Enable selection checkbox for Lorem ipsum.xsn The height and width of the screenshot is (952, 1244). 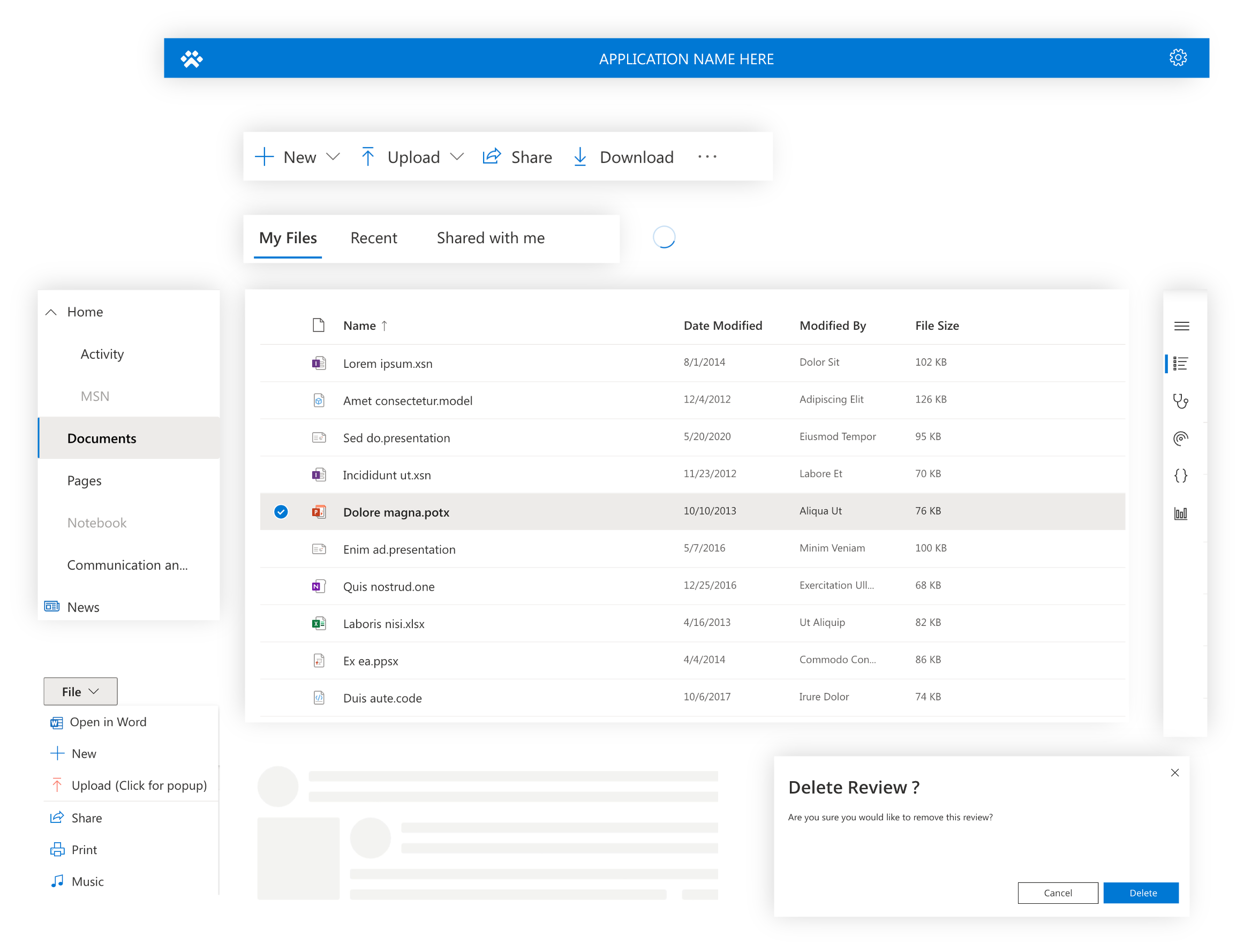point(281,362)
